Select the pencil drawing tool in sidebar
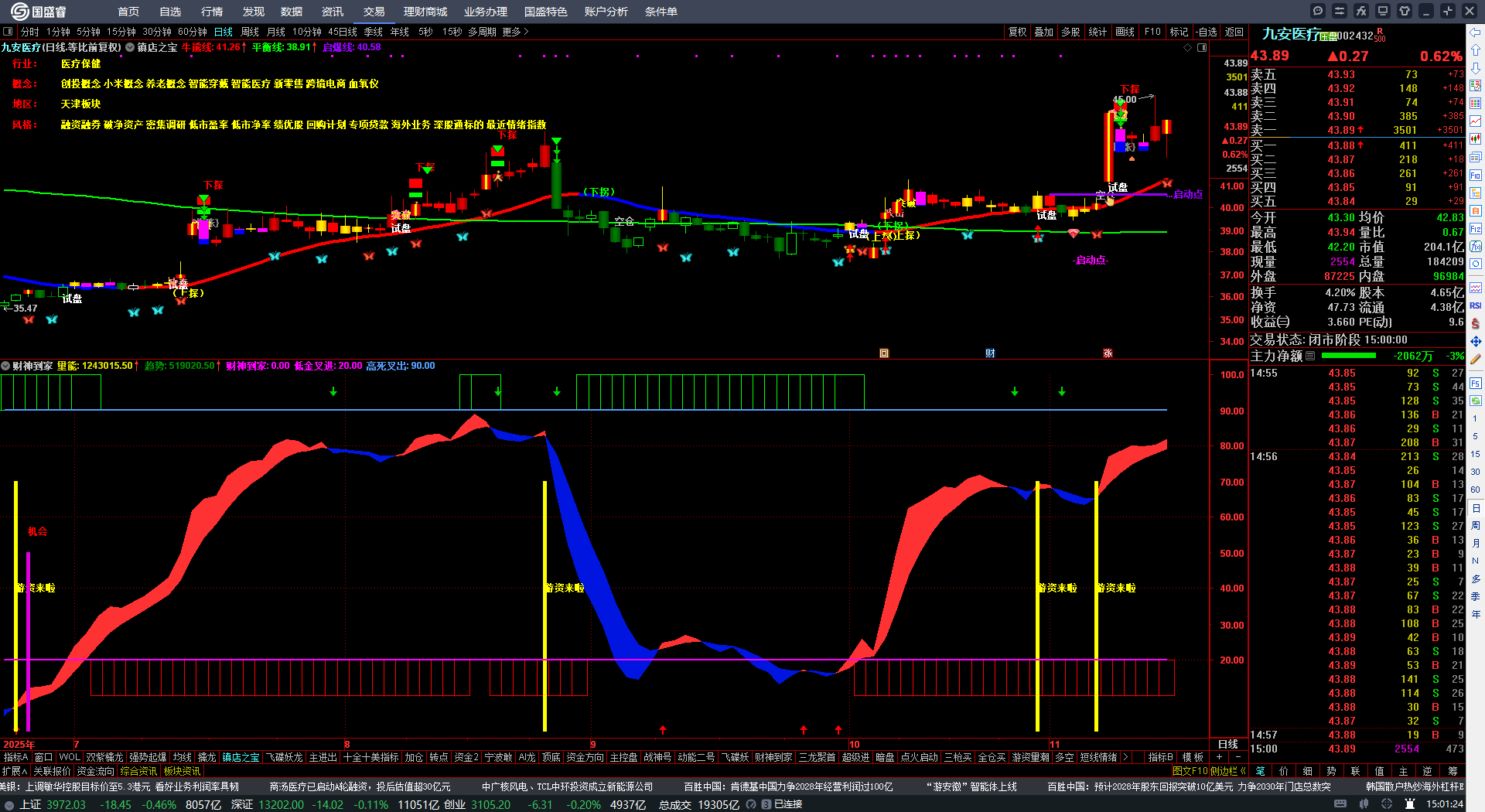This screenshot has width=1485, height=812. point(1476,359)
